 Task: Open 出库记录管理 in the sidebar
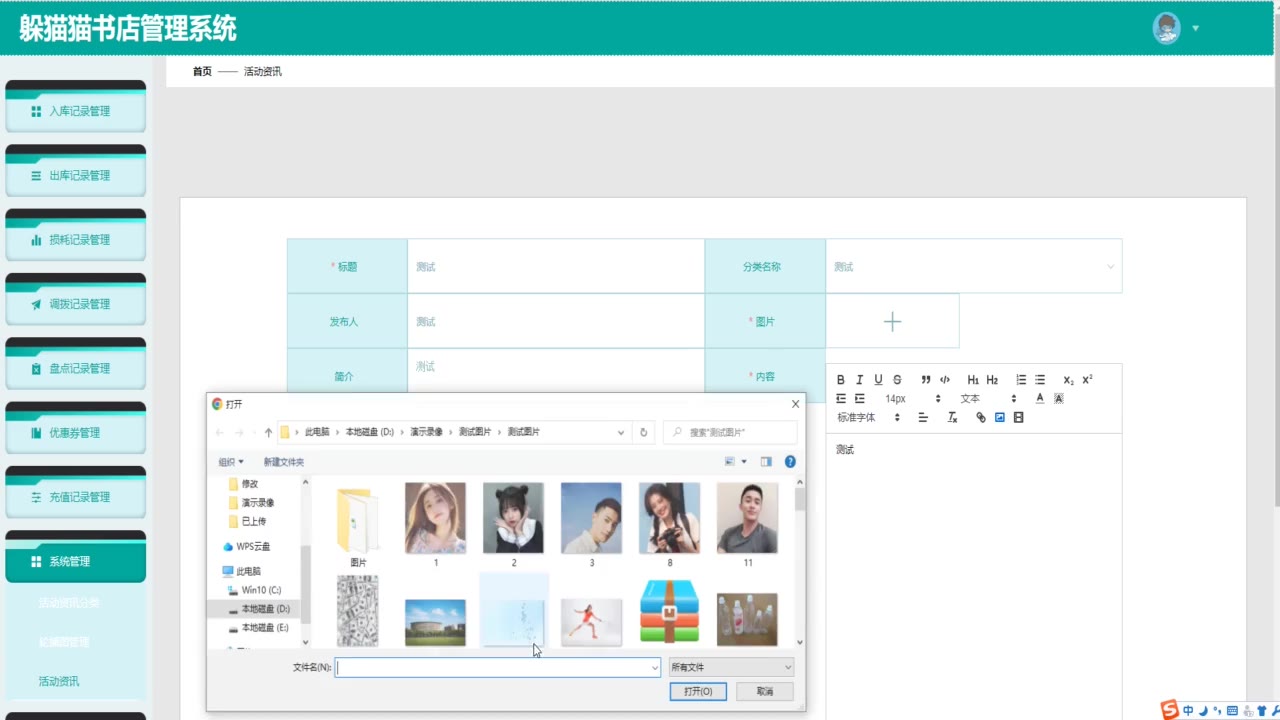(x=76, y=175)
